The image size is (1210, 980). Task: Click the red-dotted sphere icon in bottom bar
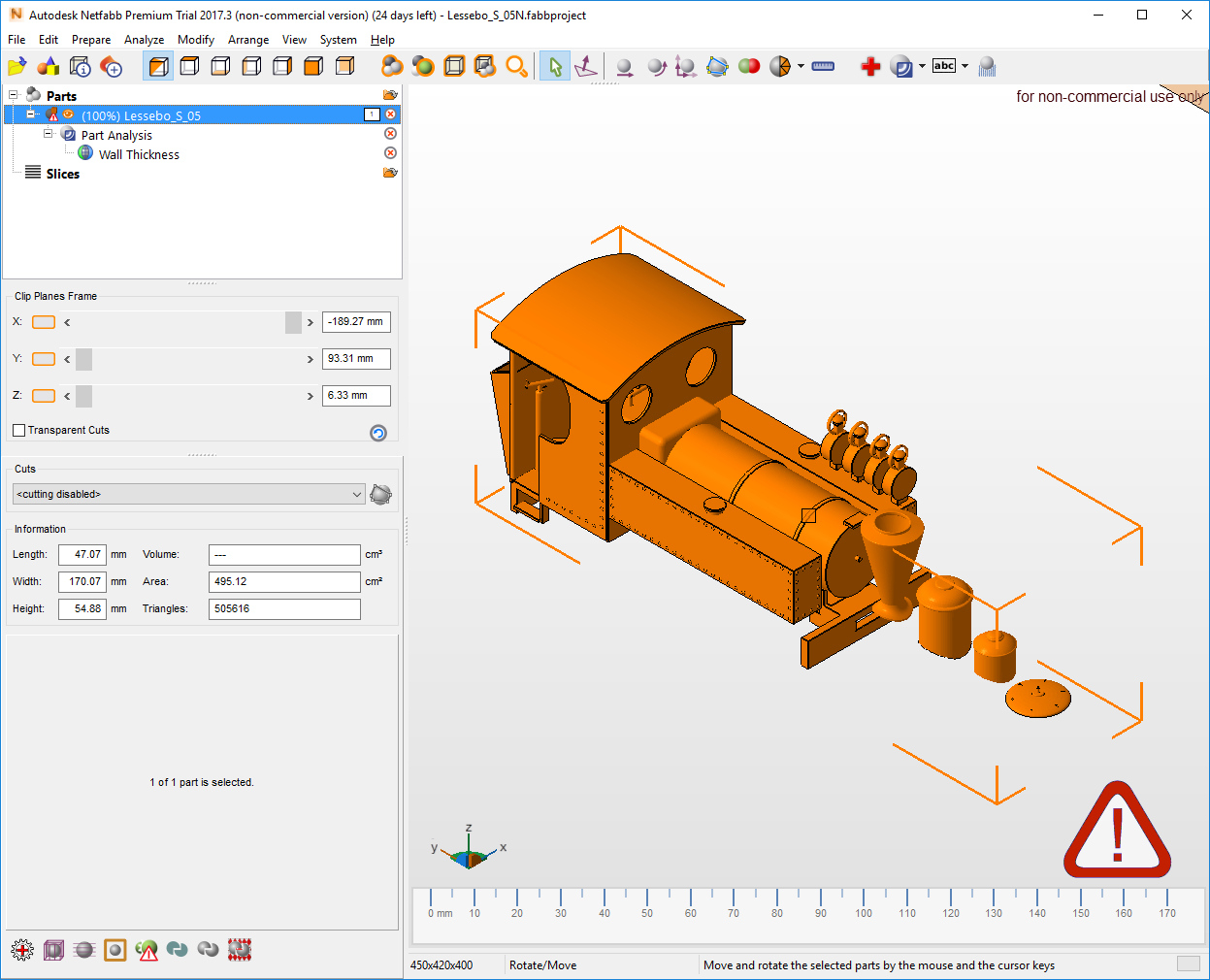click(x=240, y=949)
